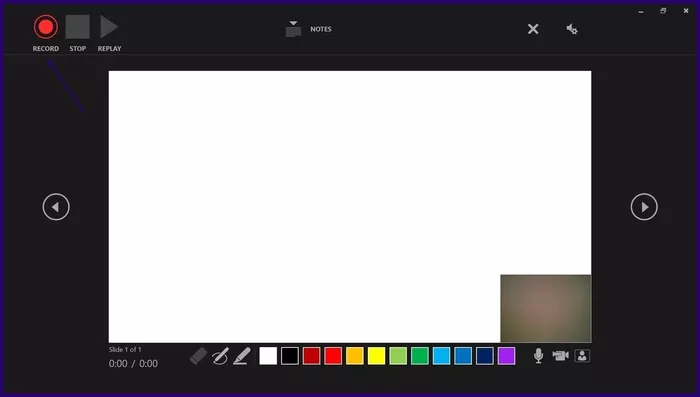This screenshot has width=700, height=397.
Task: Go to the next slide arrow
Action: [644, 207]
